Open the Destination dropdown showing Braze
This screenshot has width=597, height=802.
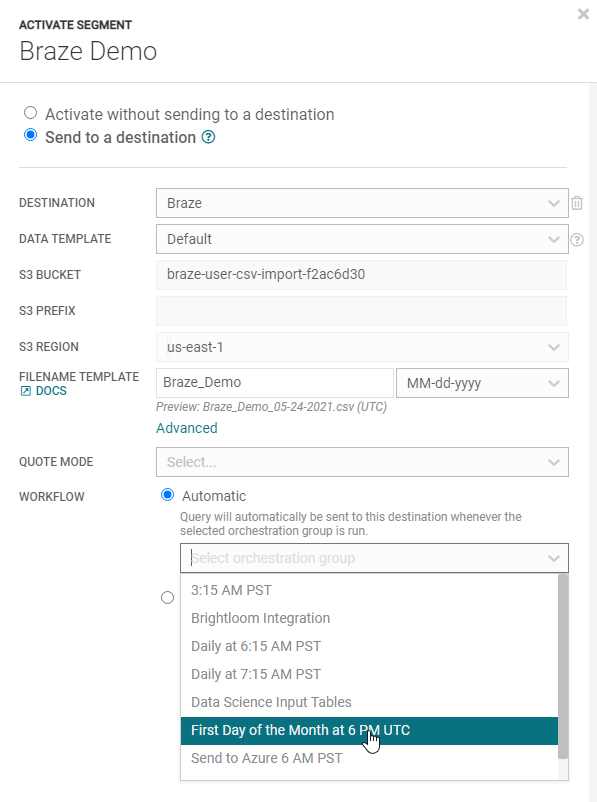tap(362, 203)
